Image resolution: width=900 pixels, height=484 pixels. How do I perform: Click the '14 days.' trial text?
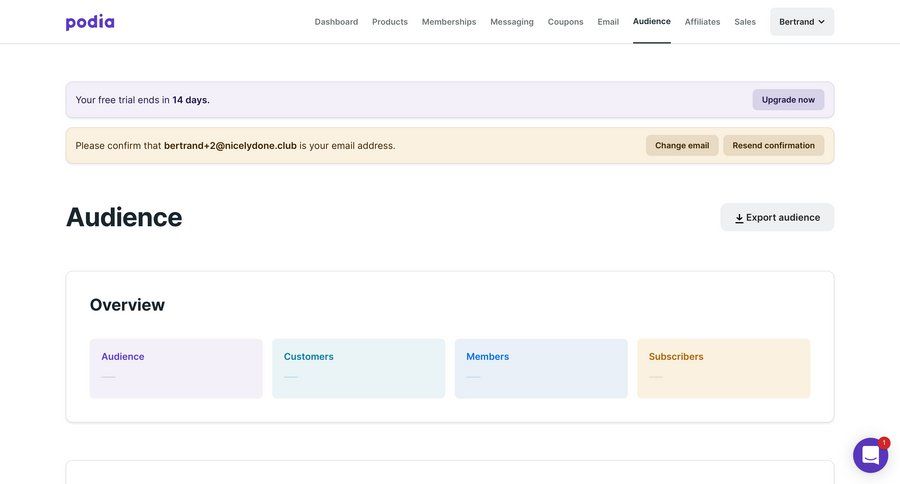click(191, 100)
